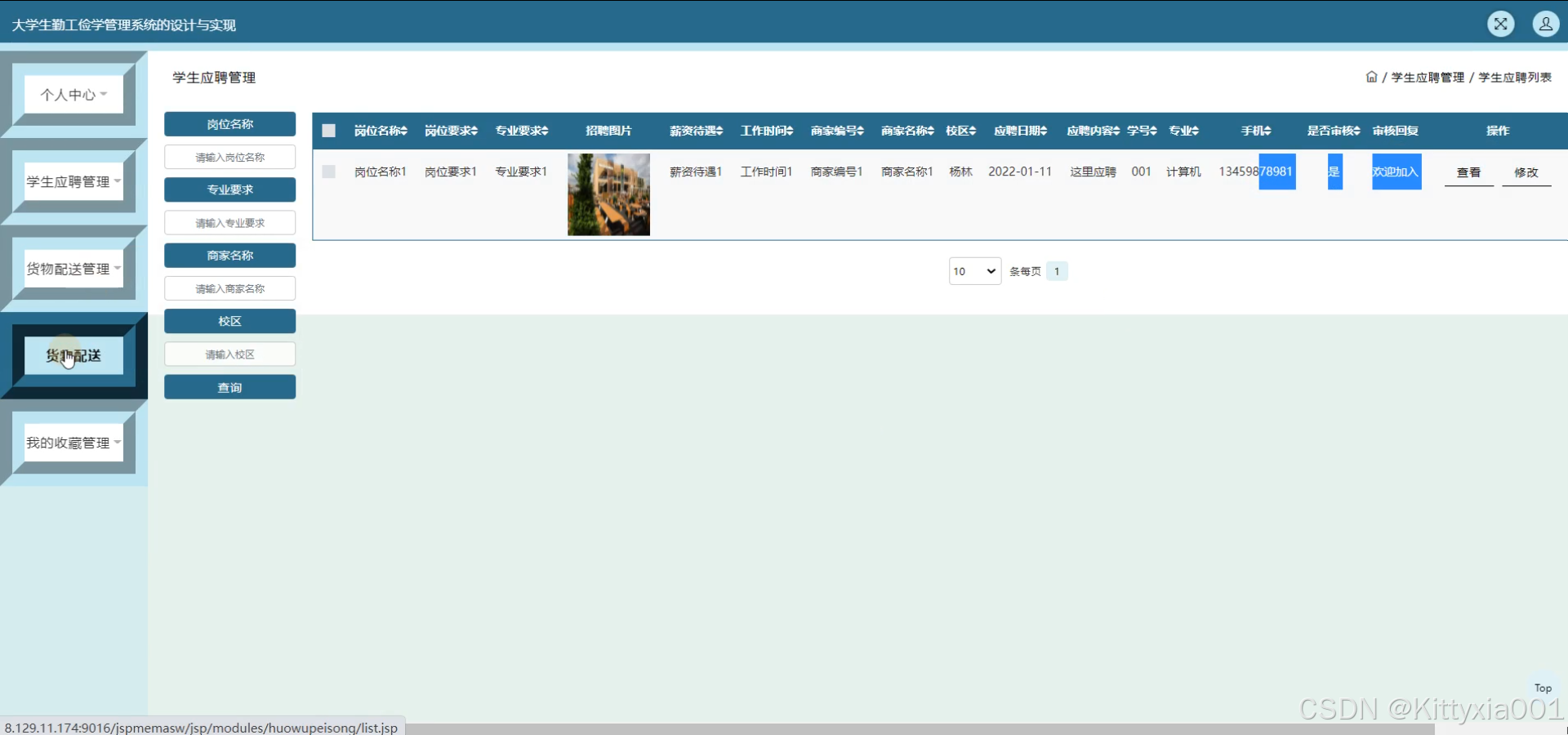Sort table by 专业 column header
Viewport: 1568px width, 735px height.
click(x=1183, y=131)
